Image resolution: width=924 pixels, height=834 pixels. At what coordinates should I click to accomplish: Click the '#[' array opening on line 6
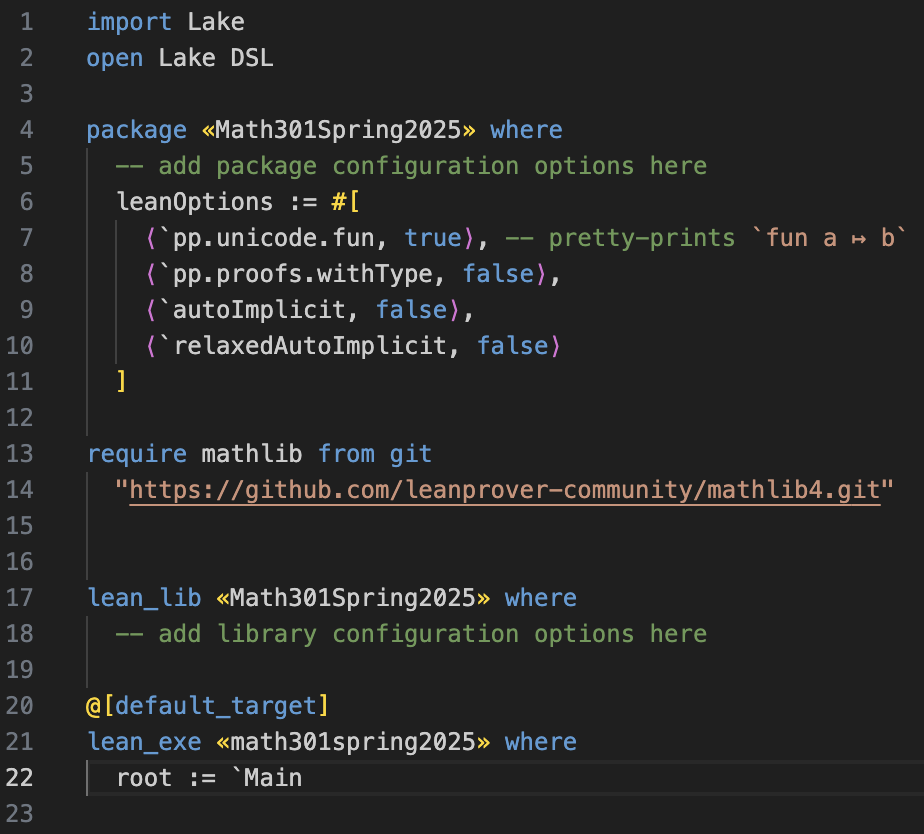tap(345, 202)
